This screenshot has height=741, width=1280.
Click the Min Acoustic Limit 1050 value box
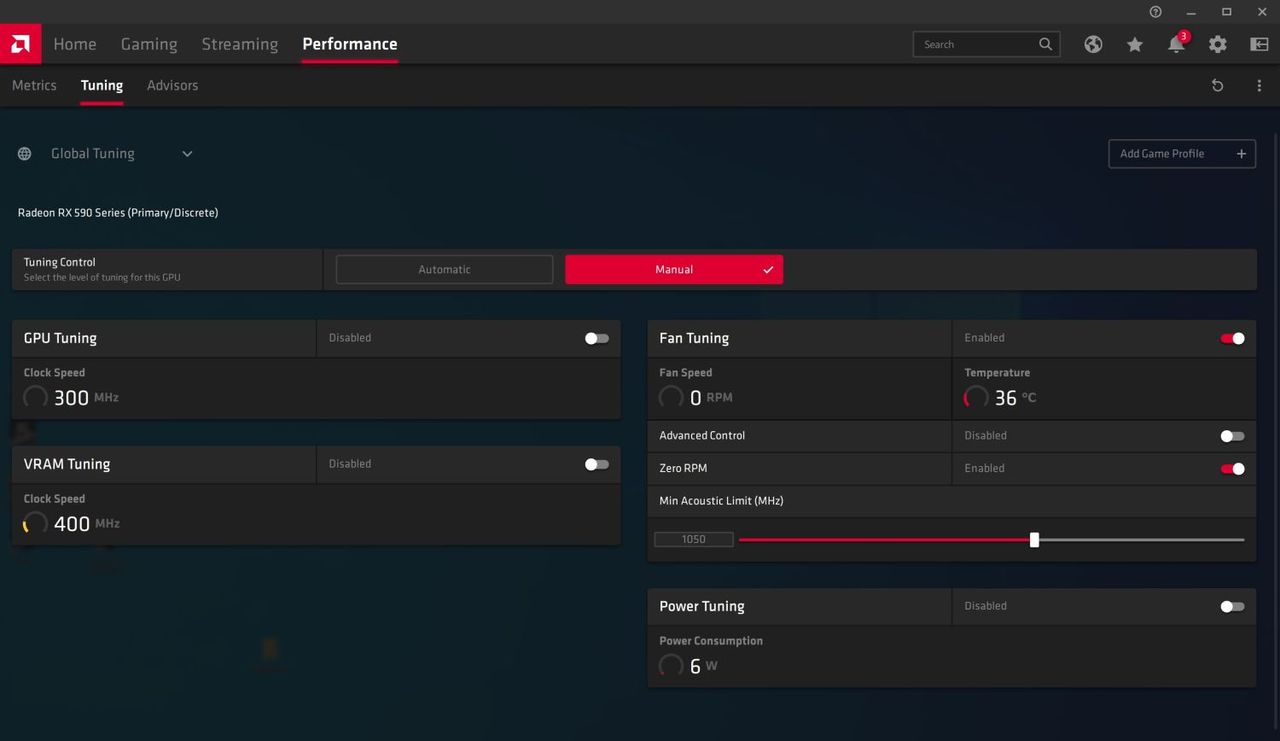694,539
